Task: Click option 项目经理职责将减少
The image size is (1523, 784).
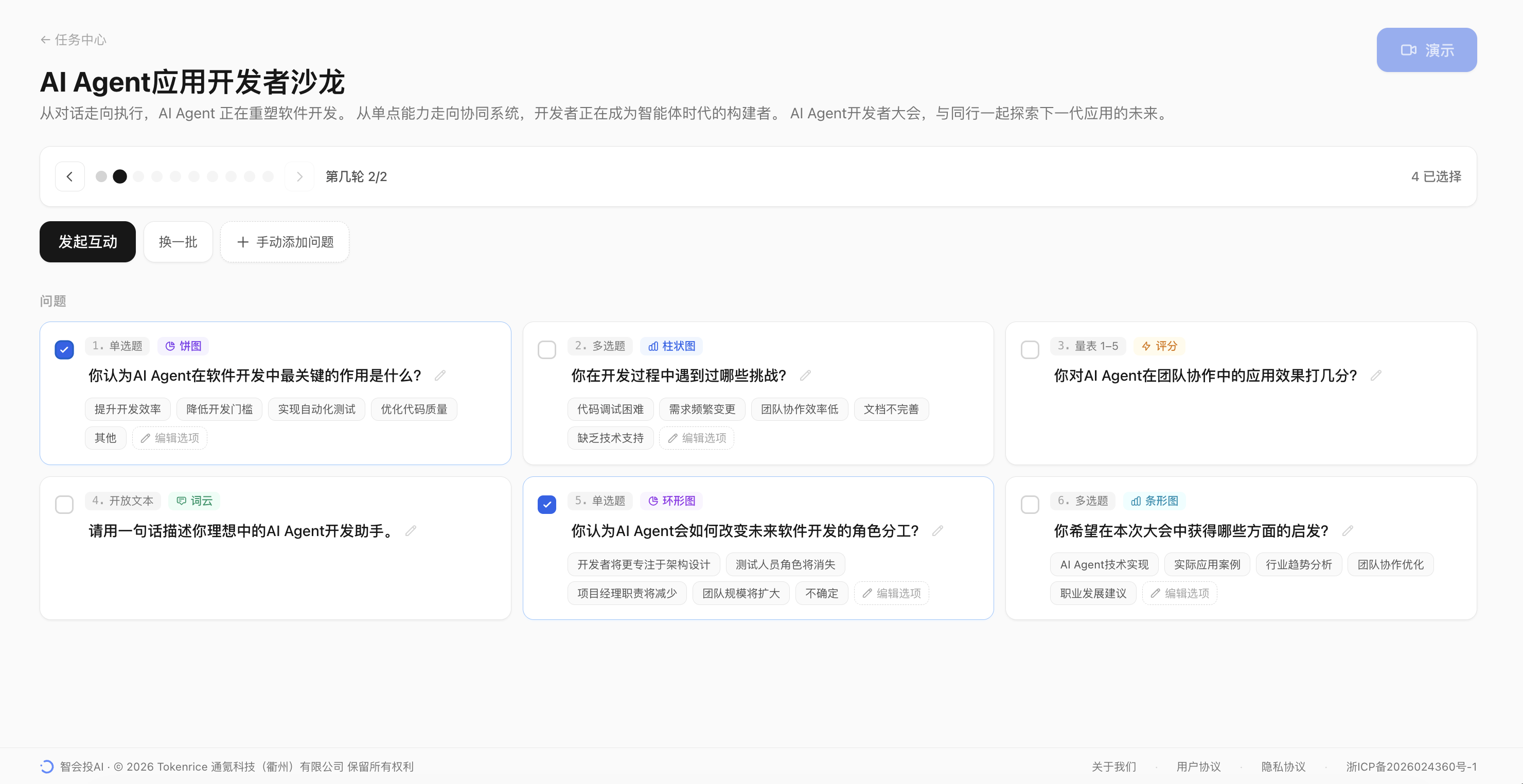Action: (627, 593)
